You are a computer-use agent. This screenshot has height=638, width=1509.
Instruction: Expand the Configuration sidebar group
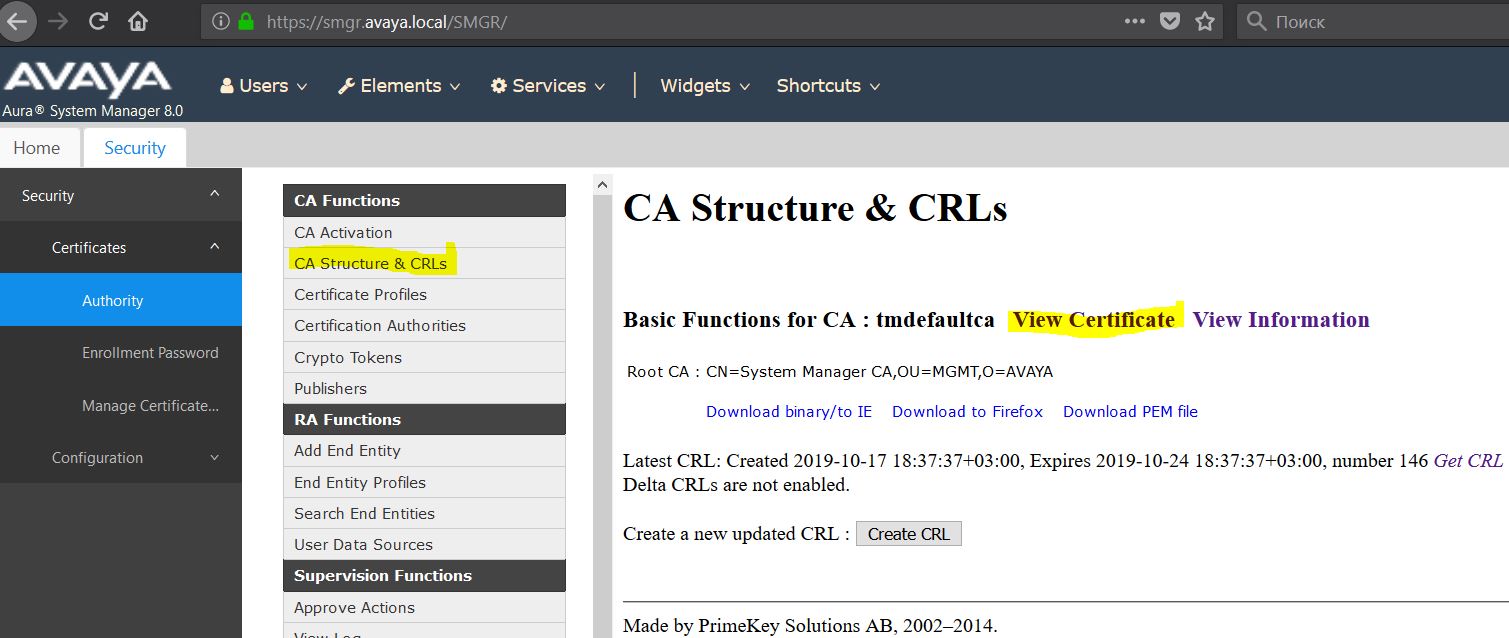tap(121, 457)
